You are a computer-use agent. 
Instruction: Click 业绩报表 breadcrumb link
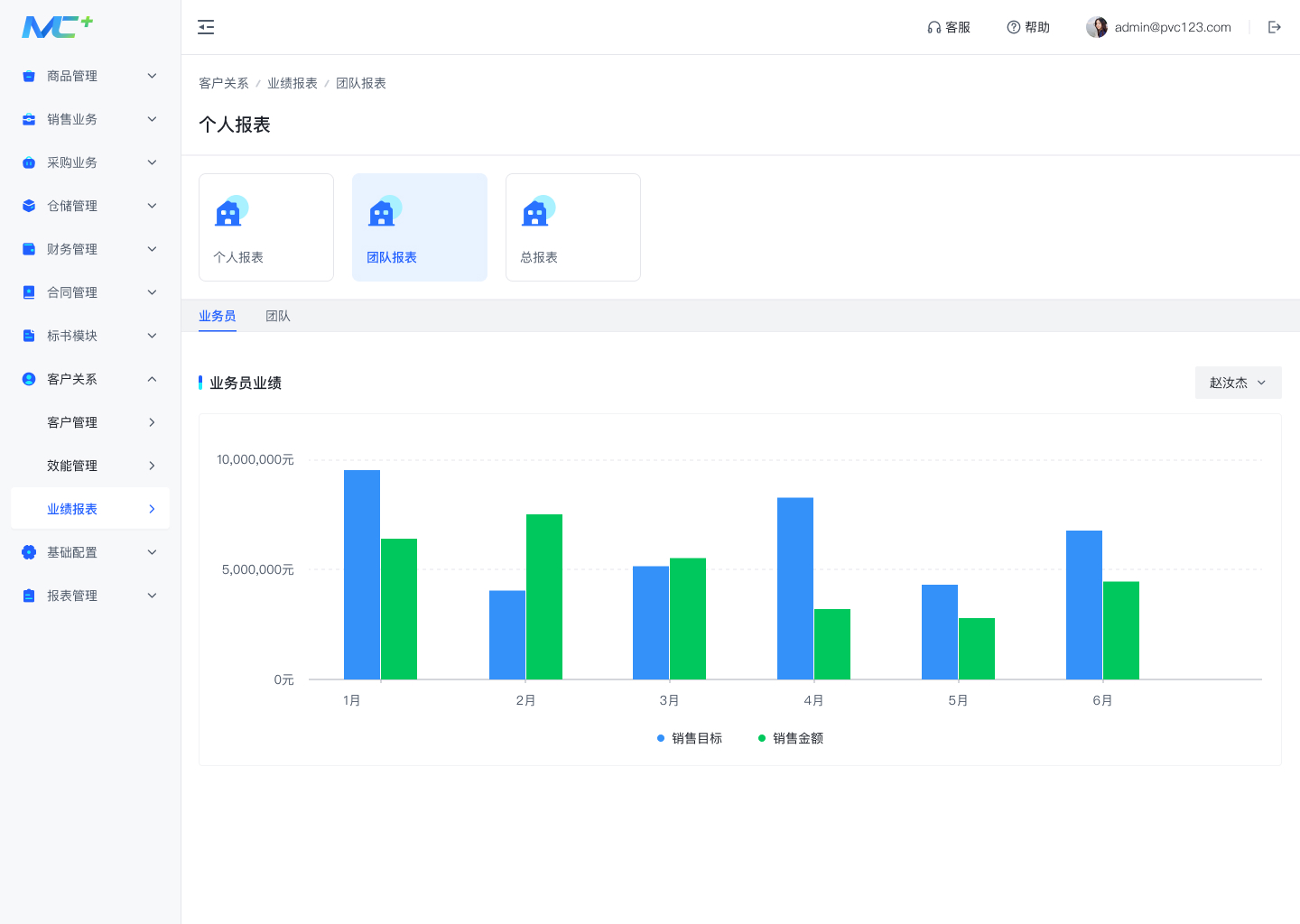click(292, 83)
